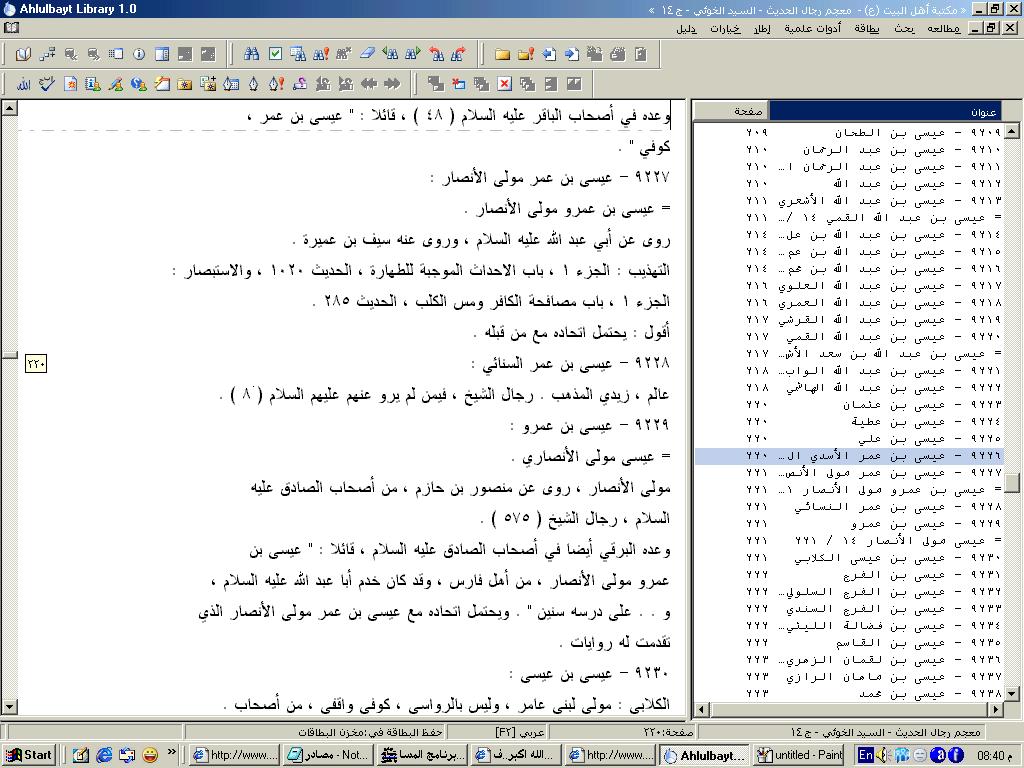Click the plain yellow folder icon
Image resolution: width=1024 pixels, height=768 pixels.
pyautogui.click(x=502, y=54)
